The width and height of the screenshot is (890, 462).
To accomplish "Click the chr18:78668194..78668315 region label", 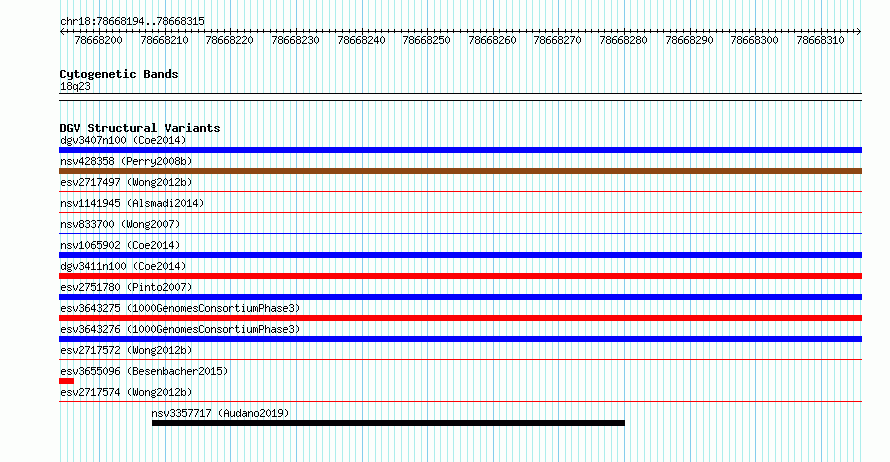I will coord(132,21).
